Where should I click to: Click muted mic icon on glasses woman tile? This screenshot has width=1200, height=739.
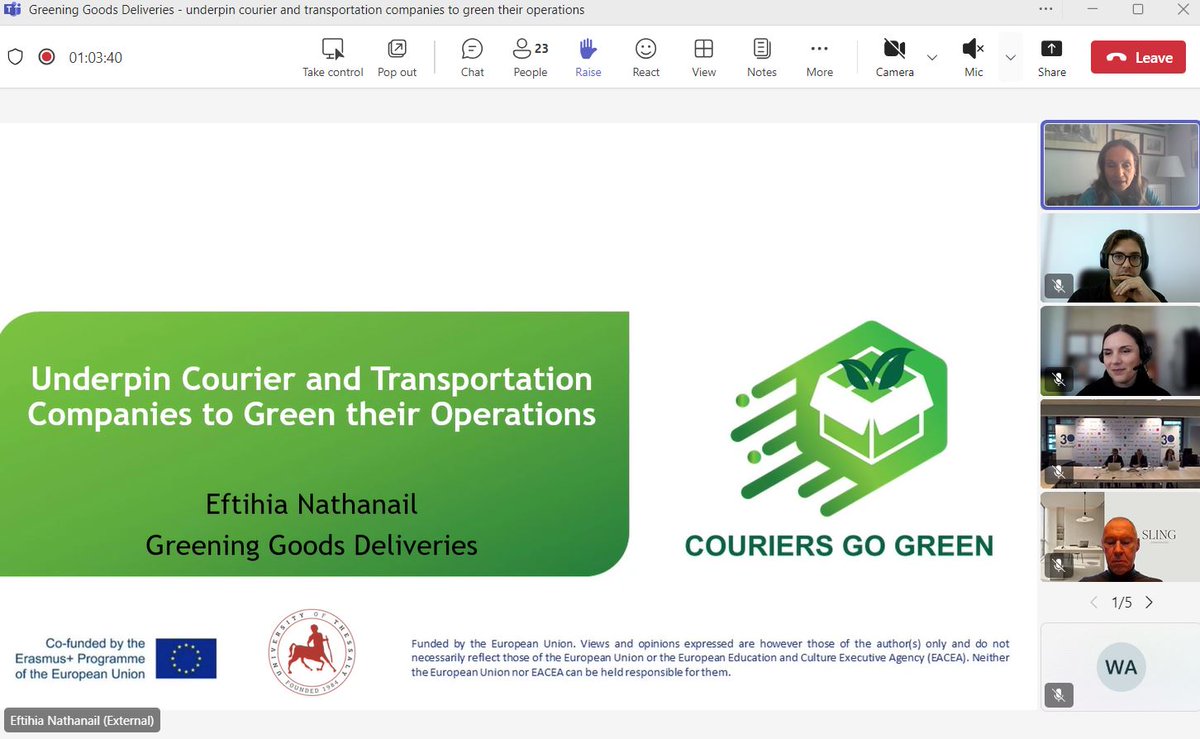(x=1058, y=285)
